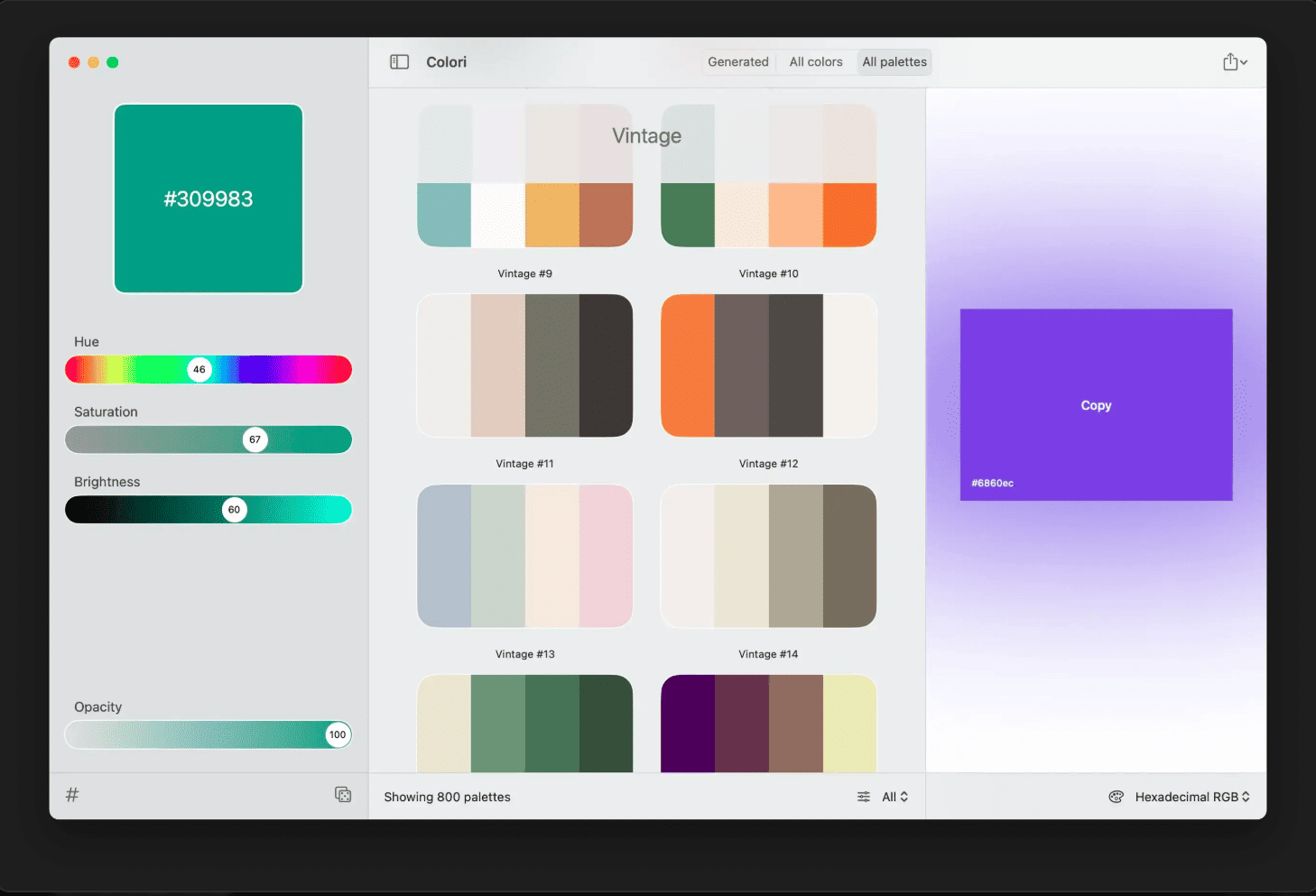Viewport: 1316px width, 896px height.
Task: Select the Vintage #11 palette
Action: coord(525,365)
